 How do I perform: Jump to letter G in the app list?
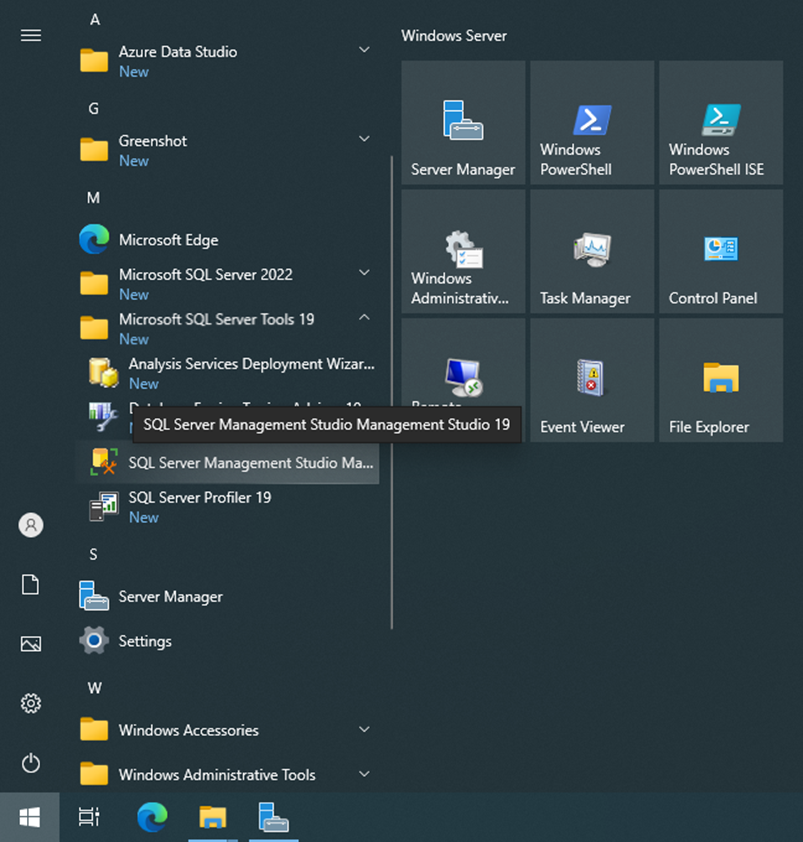click(93, 109)
